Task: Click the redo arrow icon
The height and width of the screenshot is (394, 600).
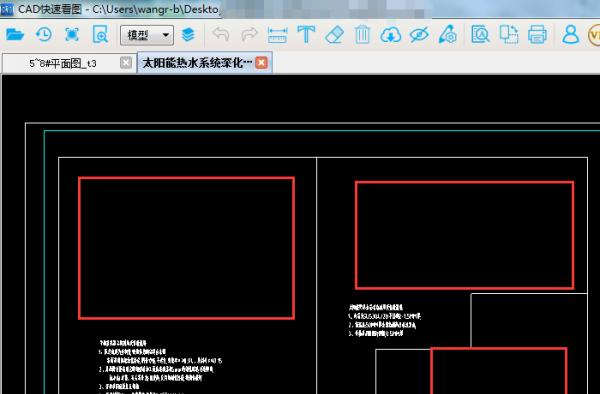Action: pos(249,35)
